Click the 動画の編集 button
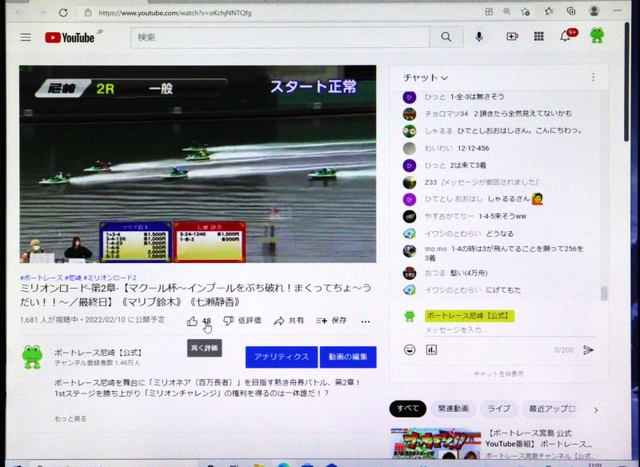 click(348, 357)
